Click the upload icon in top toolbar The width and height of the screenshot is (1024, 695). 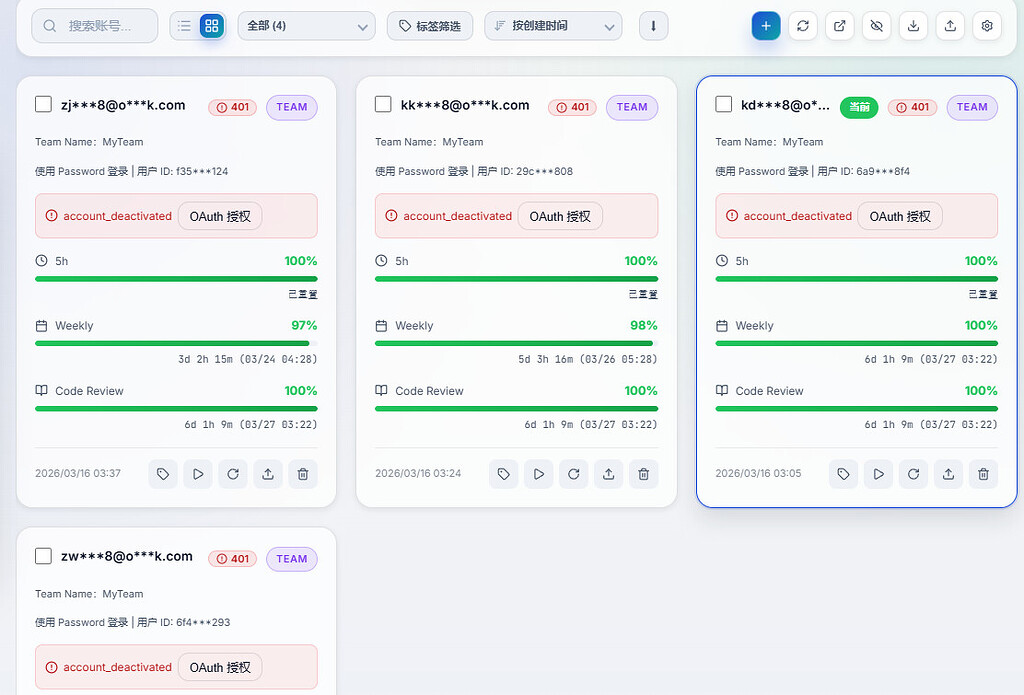[x=950, y=26]
